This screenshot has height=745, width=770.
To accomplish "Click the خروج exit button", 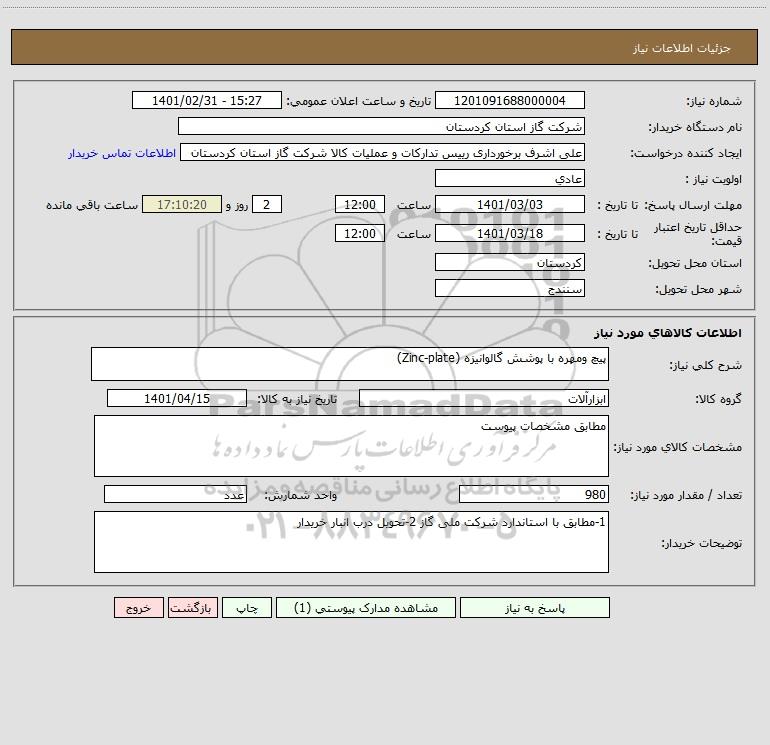I will (x=138, y=607).
